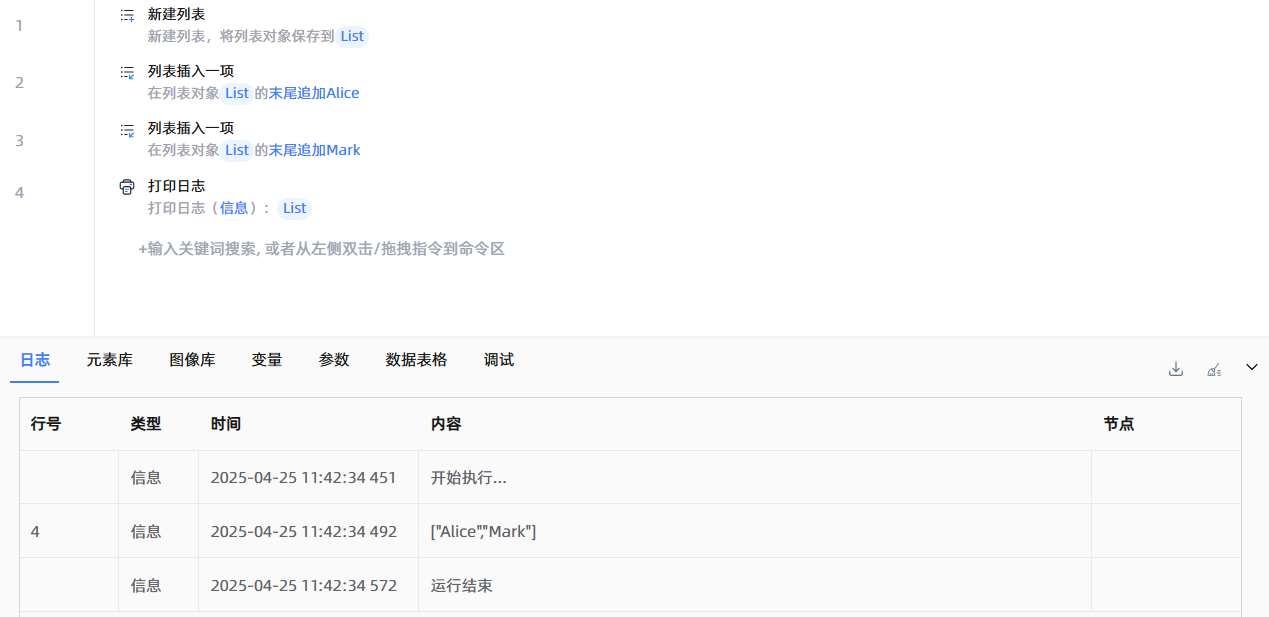Switch to the 元素库 tab
The height and width of the screenshot is (617, 1269).
[109, 360]
